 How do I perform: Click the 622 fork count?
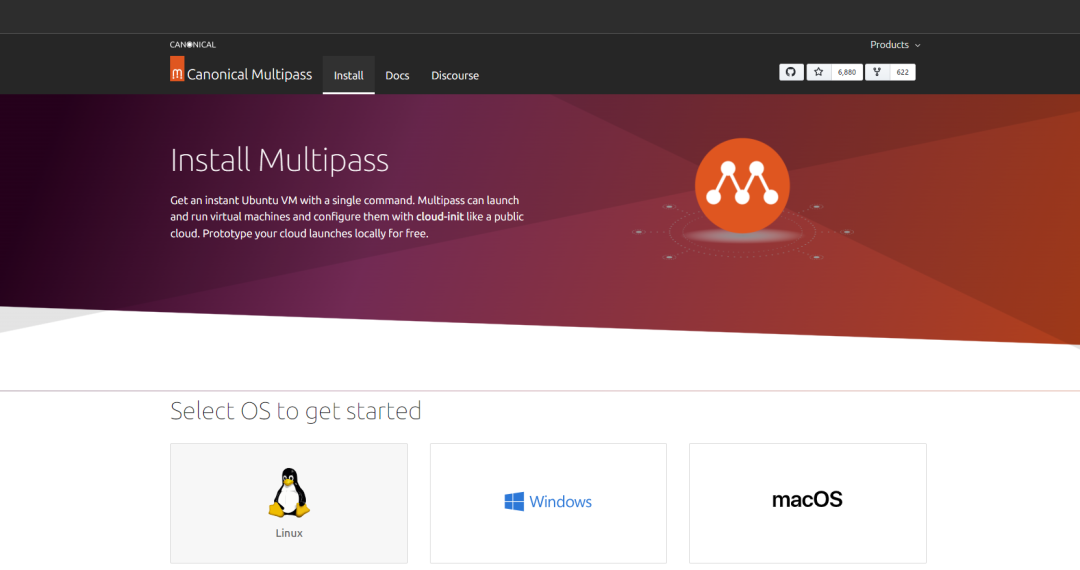click(x=902, y=72)
